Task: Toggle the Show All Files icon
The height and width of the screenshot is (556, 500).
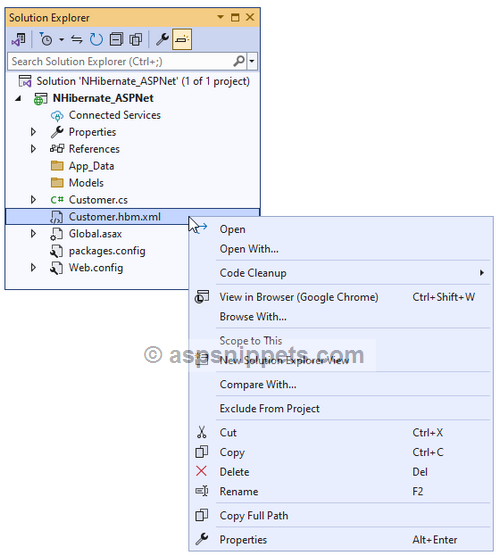Action: tap(135, 39)
